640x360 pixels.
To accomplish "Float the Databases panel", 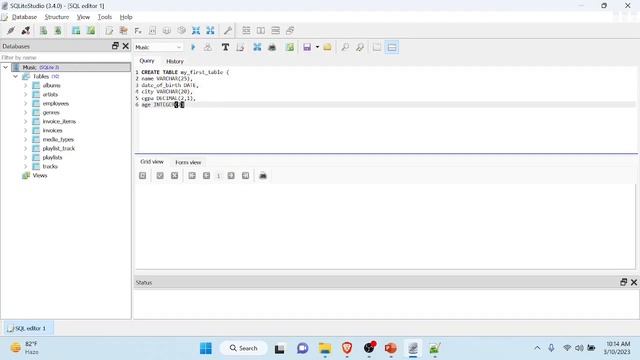I will pyautogui.click(x=115, y=46).
